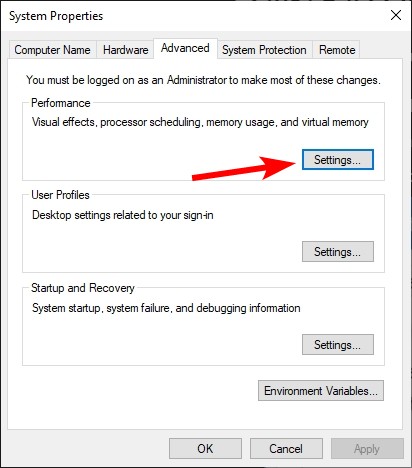Open the Hardware tab
412x468 pixels.
tap(125, 50)
